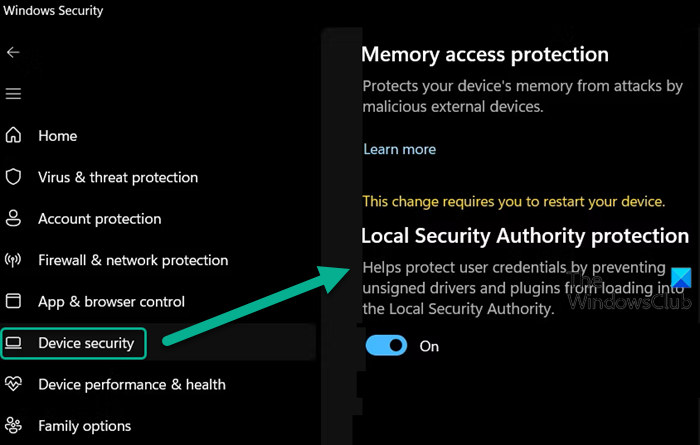Click the Device security laptop icon

click(14, 343)
